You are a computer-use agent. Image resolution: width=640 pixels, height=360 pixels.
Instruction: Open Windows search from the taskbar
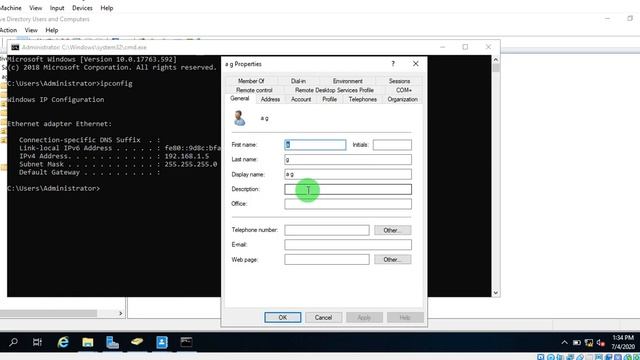(x=13, y=342)
